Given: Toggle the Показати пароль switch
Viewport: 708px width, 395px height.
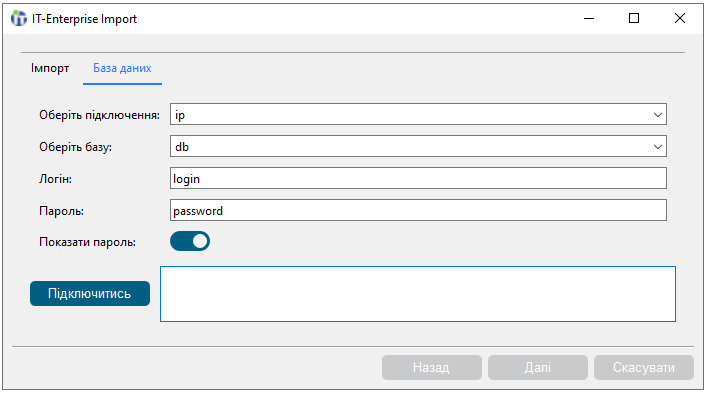Looking at the screenshot, I should (190, 241).
